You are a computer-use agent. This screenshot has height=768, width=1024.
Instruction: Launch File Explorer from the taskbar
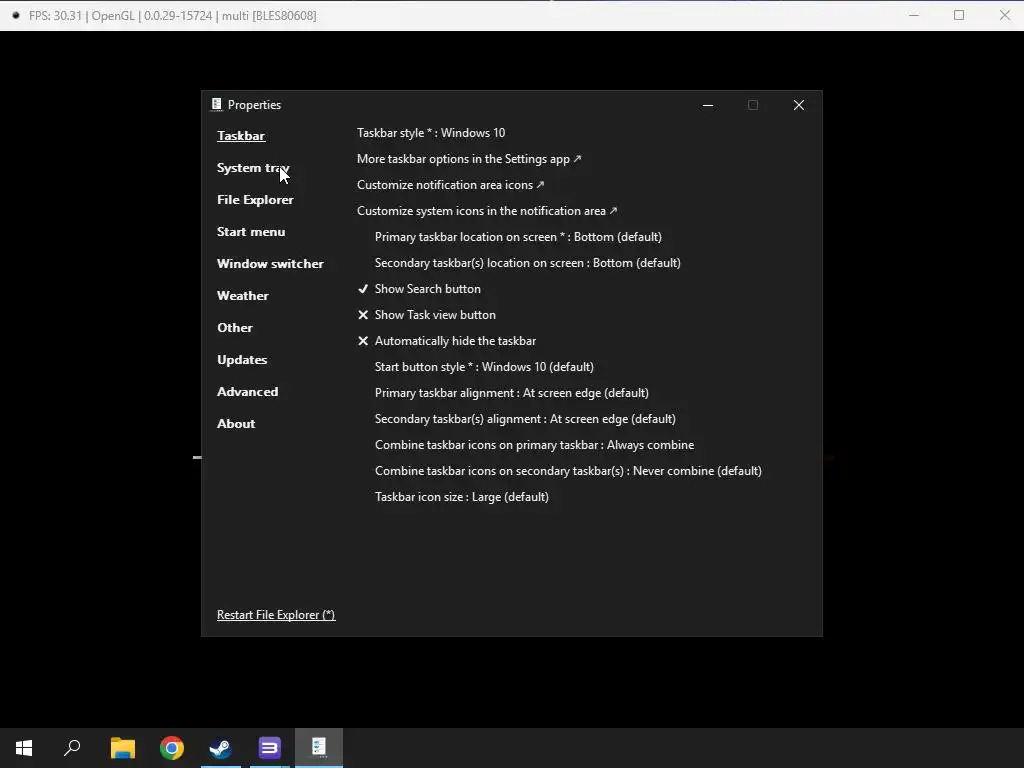[123, 748]
